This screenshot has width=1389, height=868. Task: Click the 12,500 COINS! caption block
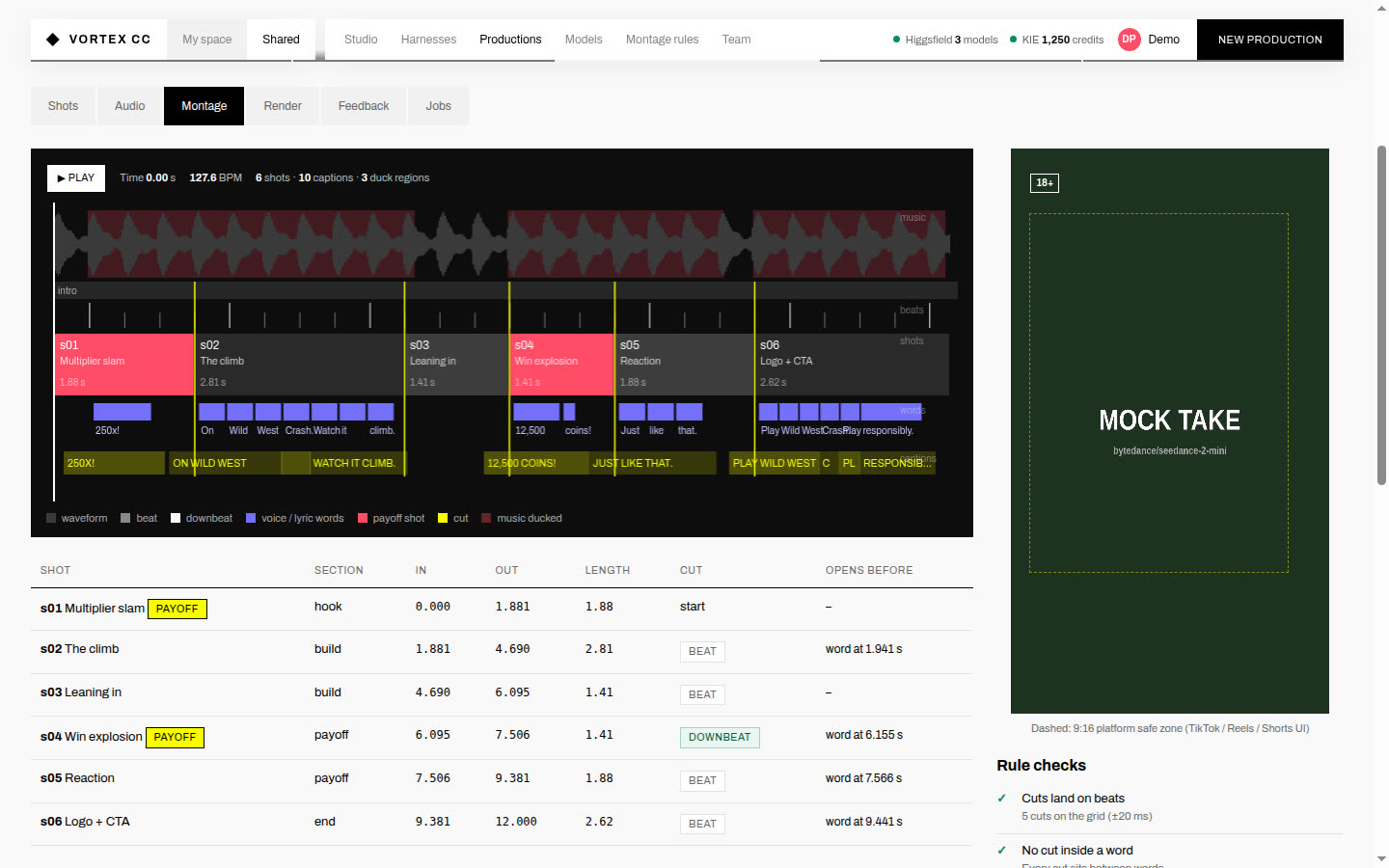pyautogui.click(x=536, y=463)
